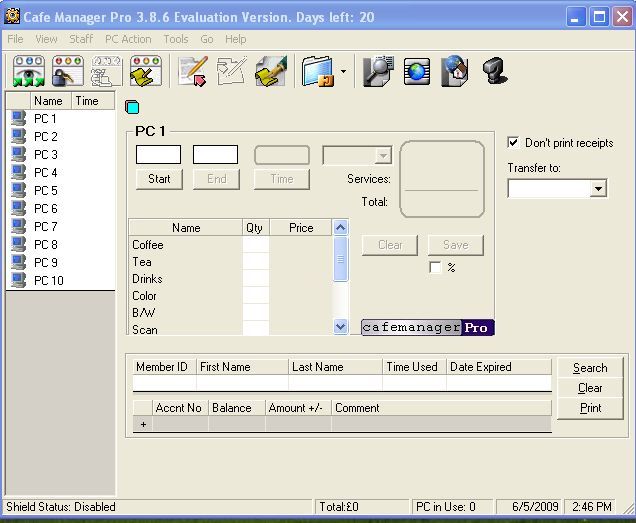Click the start time input field

click(159, 155)
